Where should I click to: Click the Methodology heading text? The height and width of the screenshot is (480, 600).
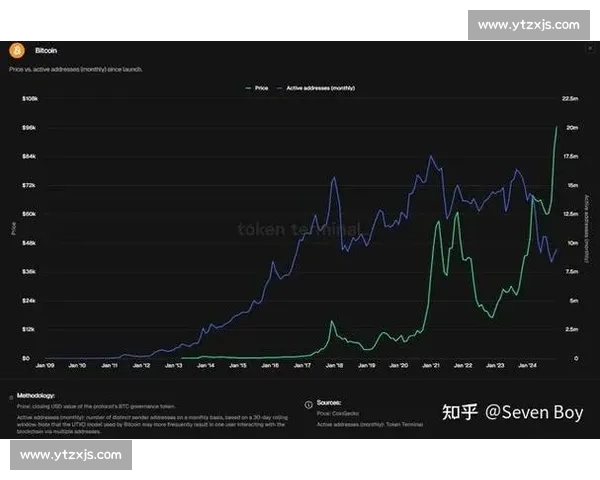coord(37,396)
